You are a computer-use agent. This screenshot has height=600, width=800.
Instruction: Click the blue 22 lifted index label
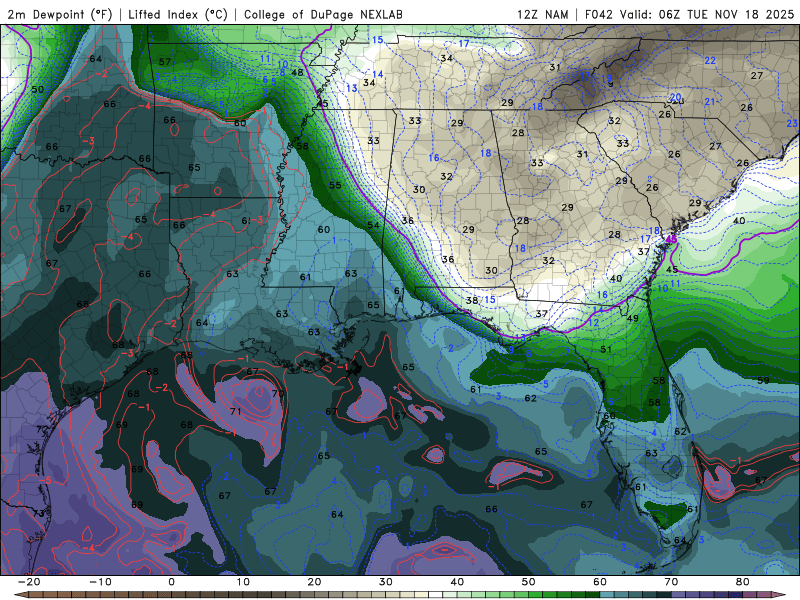pos(710,60)
